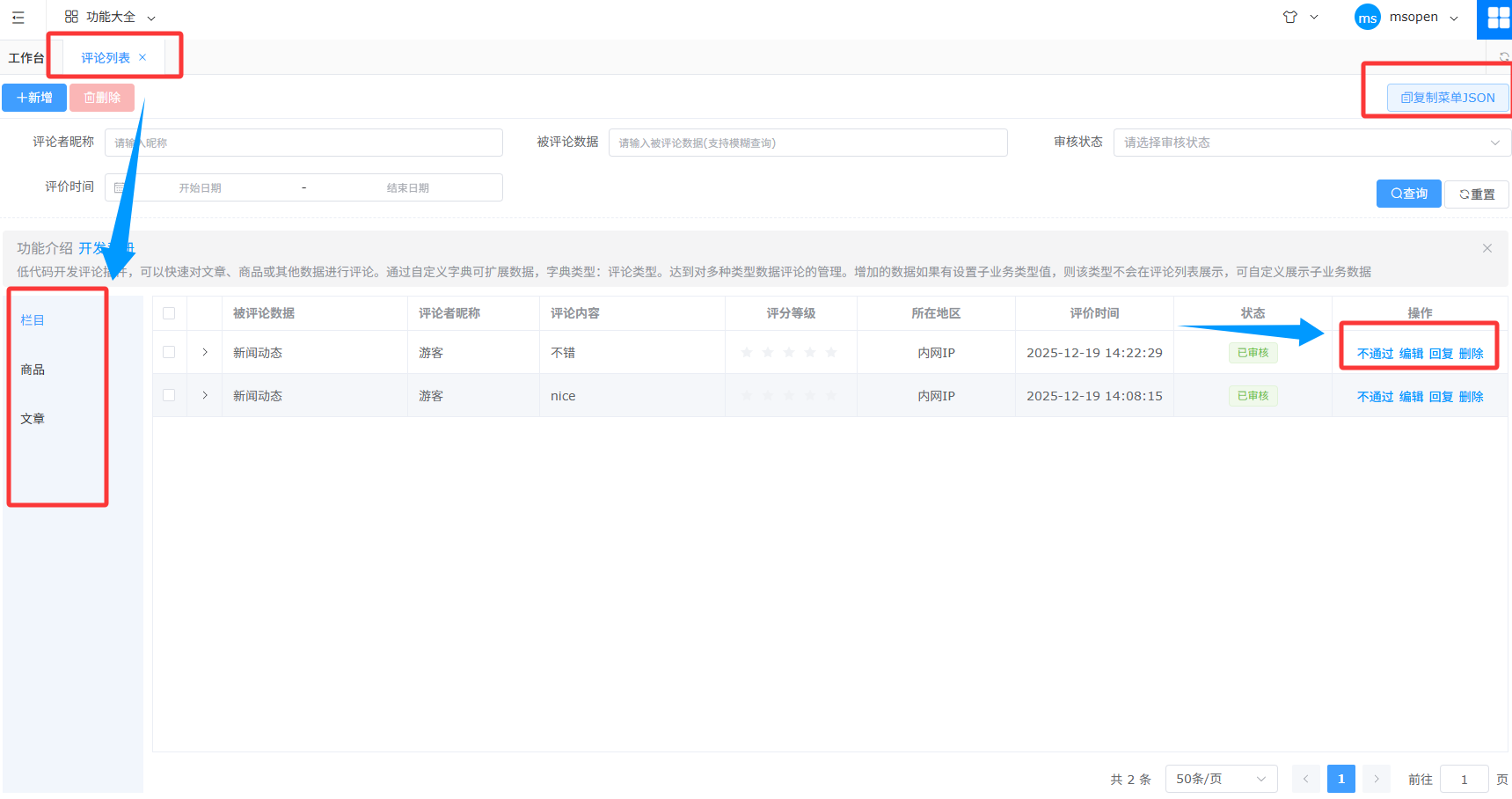1512x799 pixels.
Task: Click the ms user avatar
Action: (1367, 18)
